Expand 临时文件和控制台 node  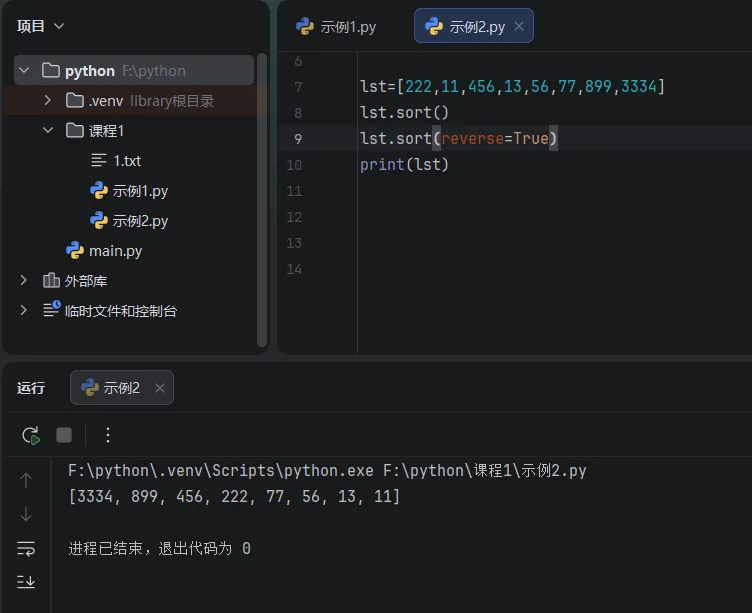point(23,310)
